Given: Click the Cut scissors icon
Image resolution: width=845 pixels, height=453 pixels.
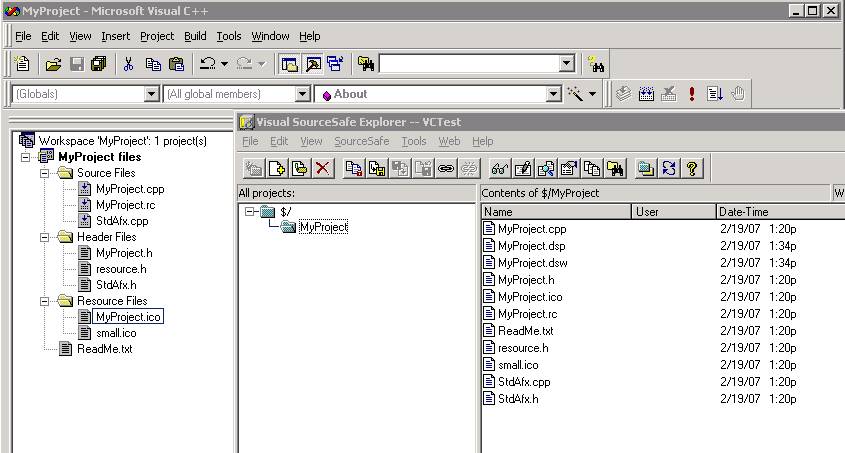Looking at the screenshot, I should click(128, 64).
